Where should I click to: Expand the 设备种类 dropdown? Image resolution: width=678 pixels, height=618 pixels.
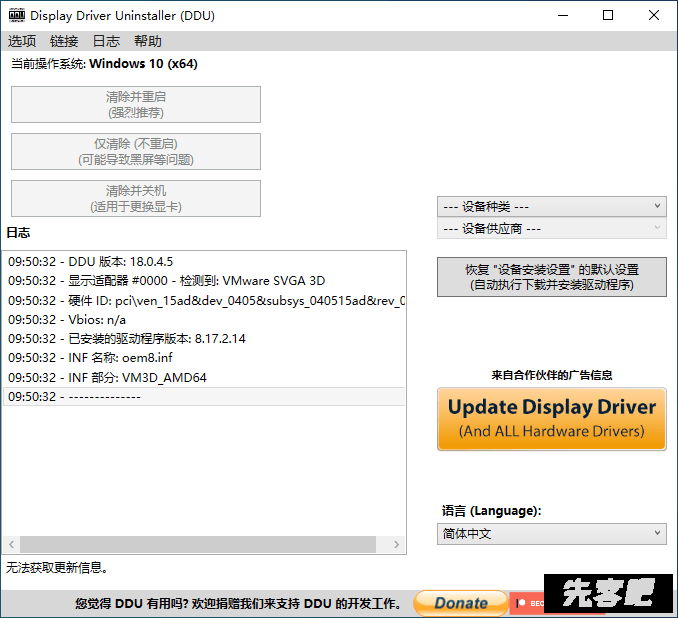pyautogui.click(x=551, y=206)
